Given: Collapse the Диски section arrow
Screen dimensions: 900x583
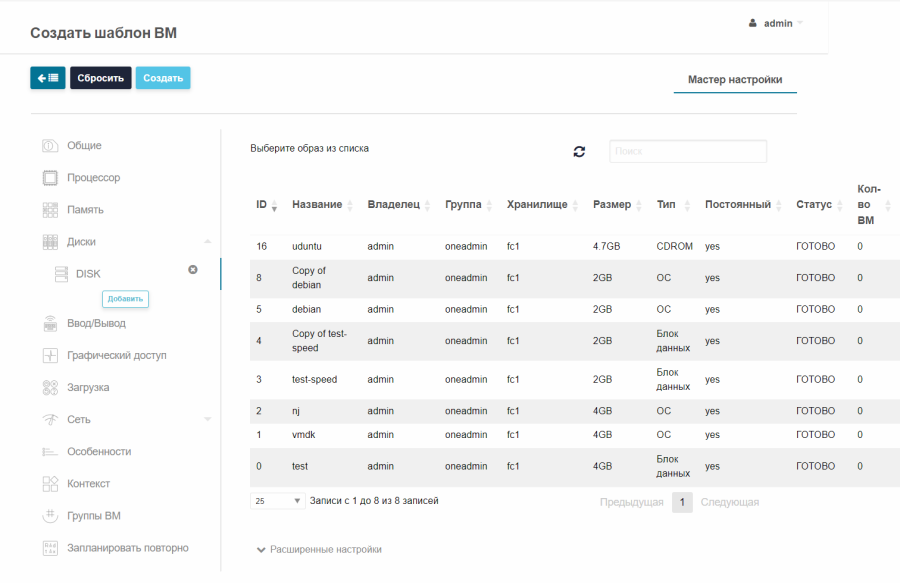Looking at the screenshot, I should (x=208, y=242).
